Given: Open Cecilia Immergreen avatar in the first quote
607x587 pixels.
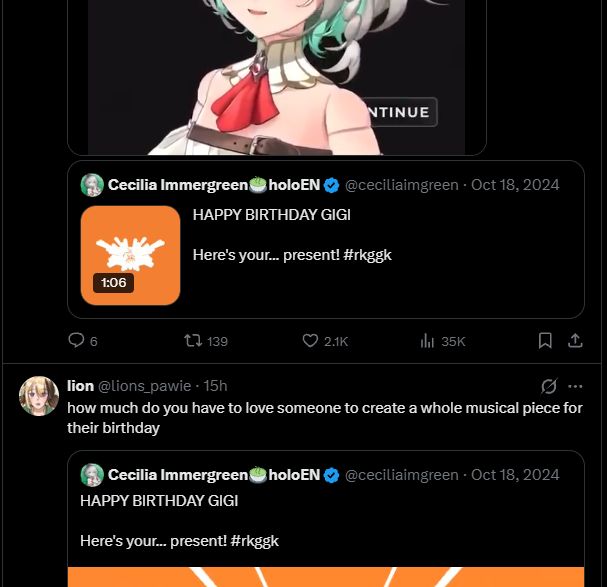Looking at the screenshot, I should (x=92, y=185).
